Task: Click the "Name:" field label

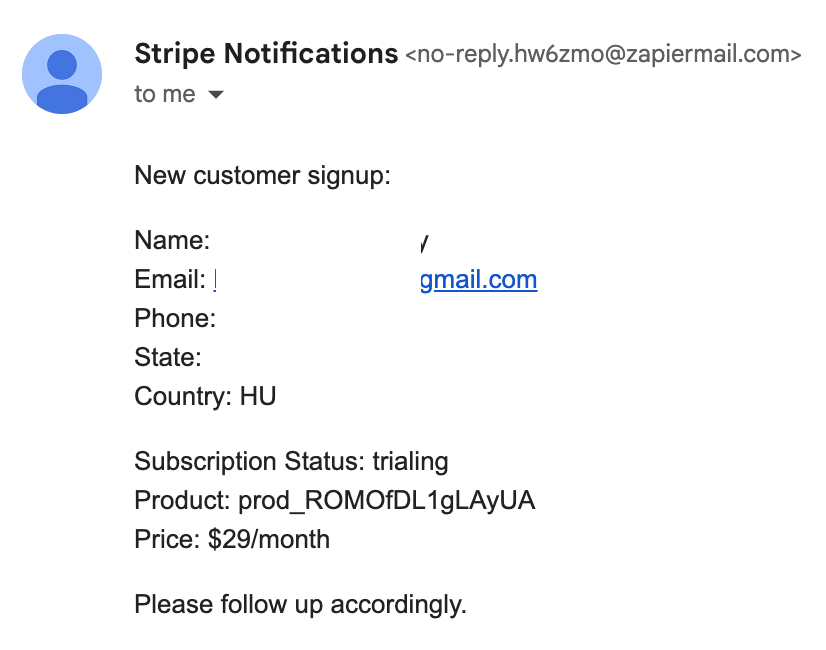Action: [172, 240]
